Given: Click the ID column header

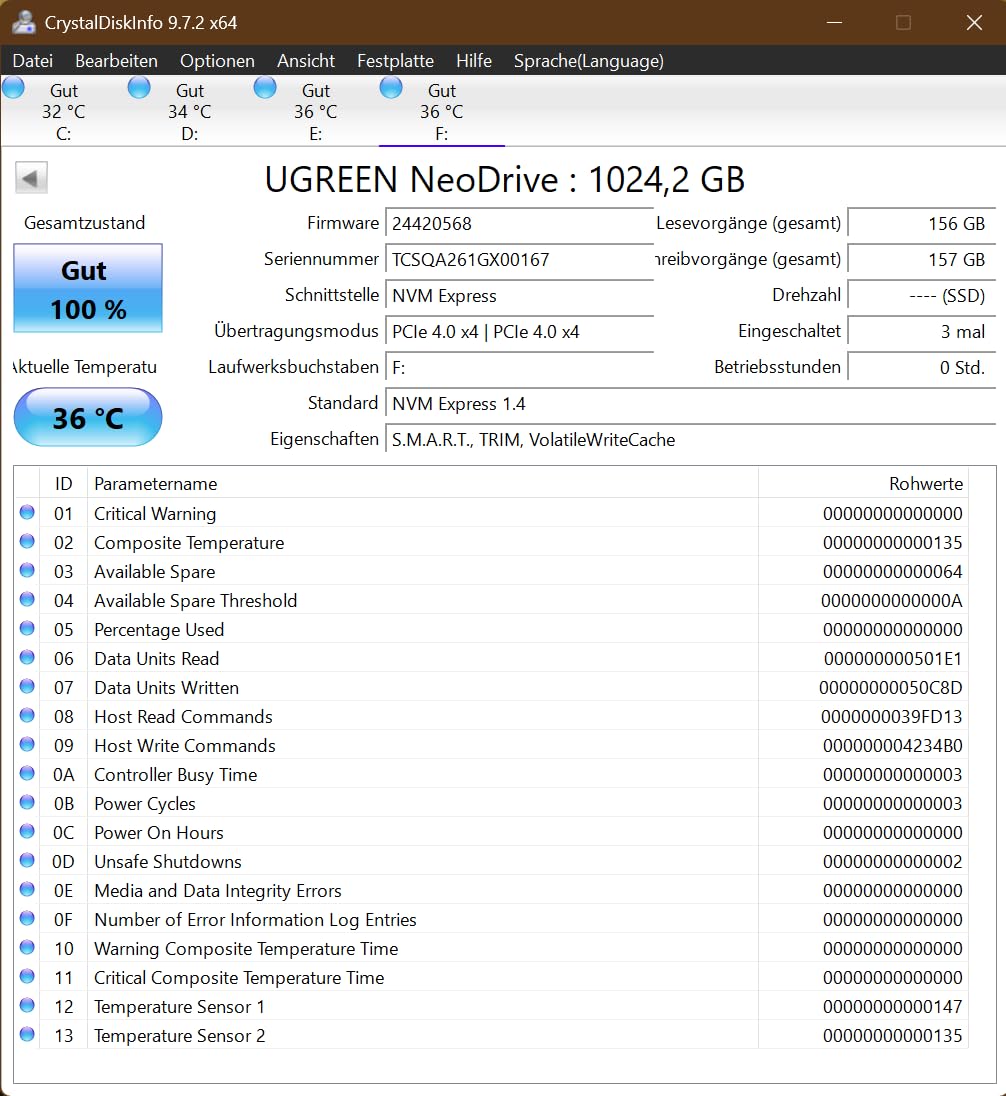Looking at the screenshot, I should point(64,484).
